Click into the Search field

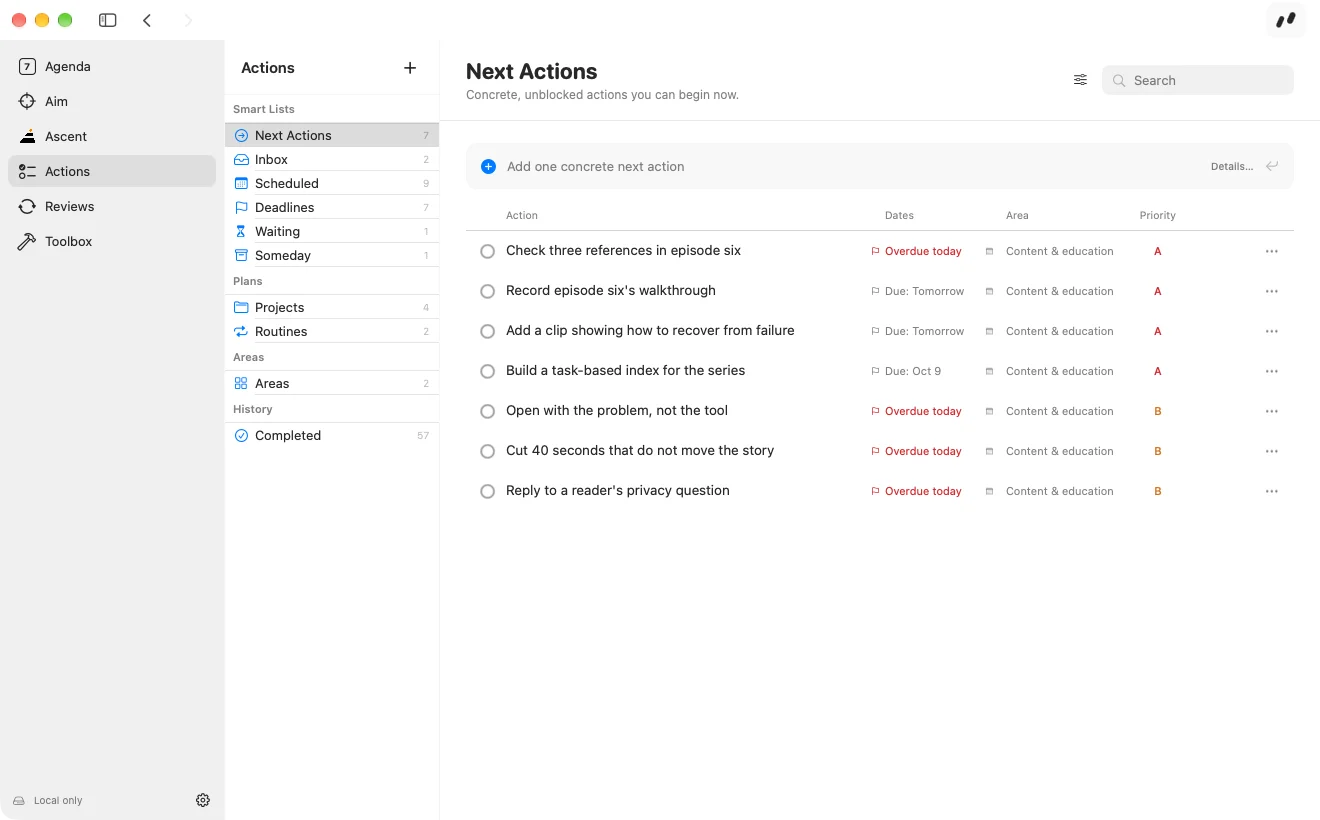(x=1198, y=80)
